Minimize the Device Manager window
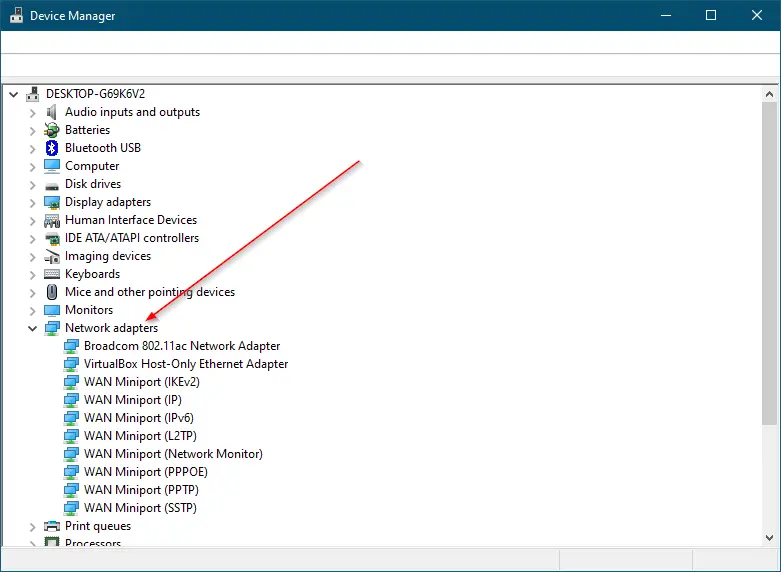781x572 pixels. (666, 15)
